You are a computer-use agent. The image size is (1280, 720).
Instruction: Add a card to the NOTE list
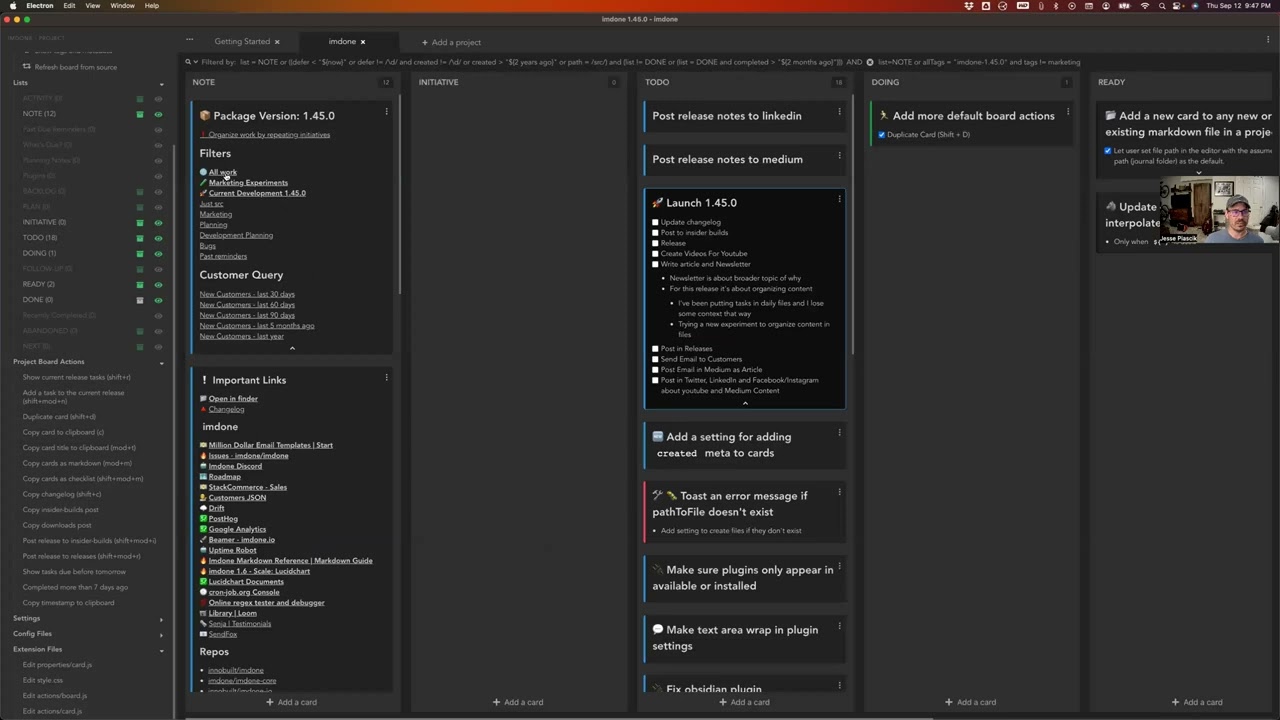pos(291,702)
